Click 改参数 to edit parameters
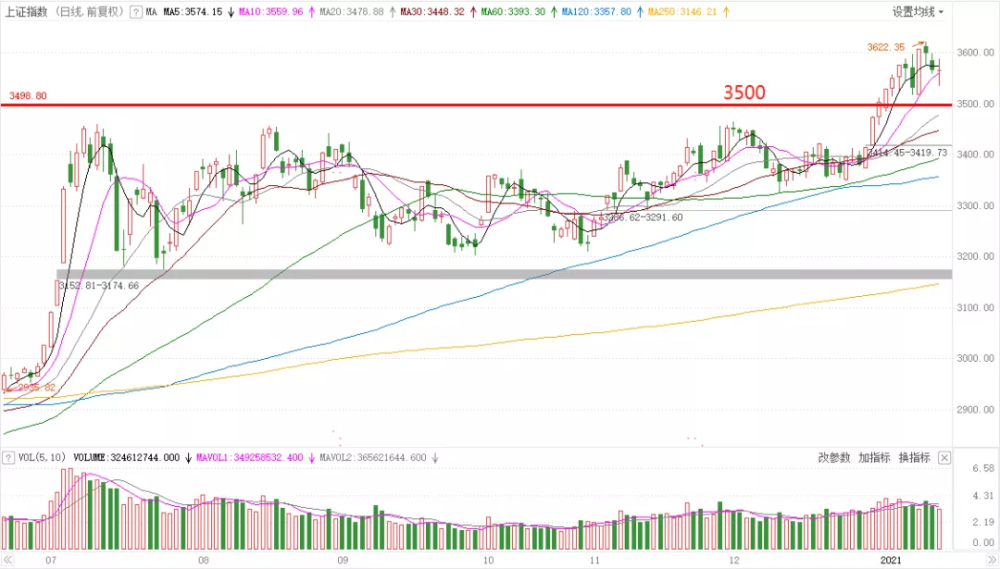The image size is (1000, 569). click(x=834, y=457)
